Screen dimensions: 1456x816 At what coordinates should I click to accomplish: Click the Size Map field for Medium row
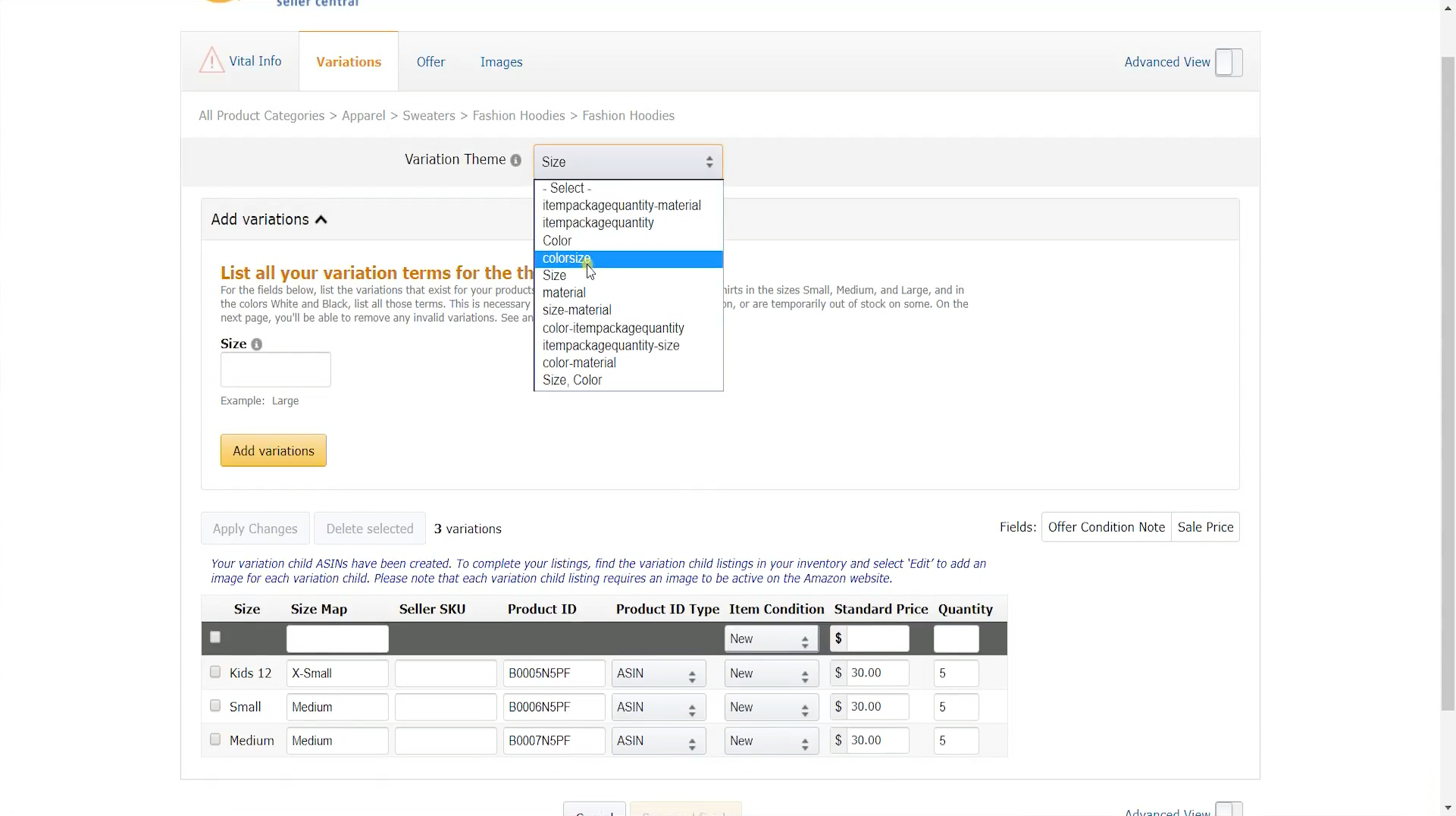point(337,741)
